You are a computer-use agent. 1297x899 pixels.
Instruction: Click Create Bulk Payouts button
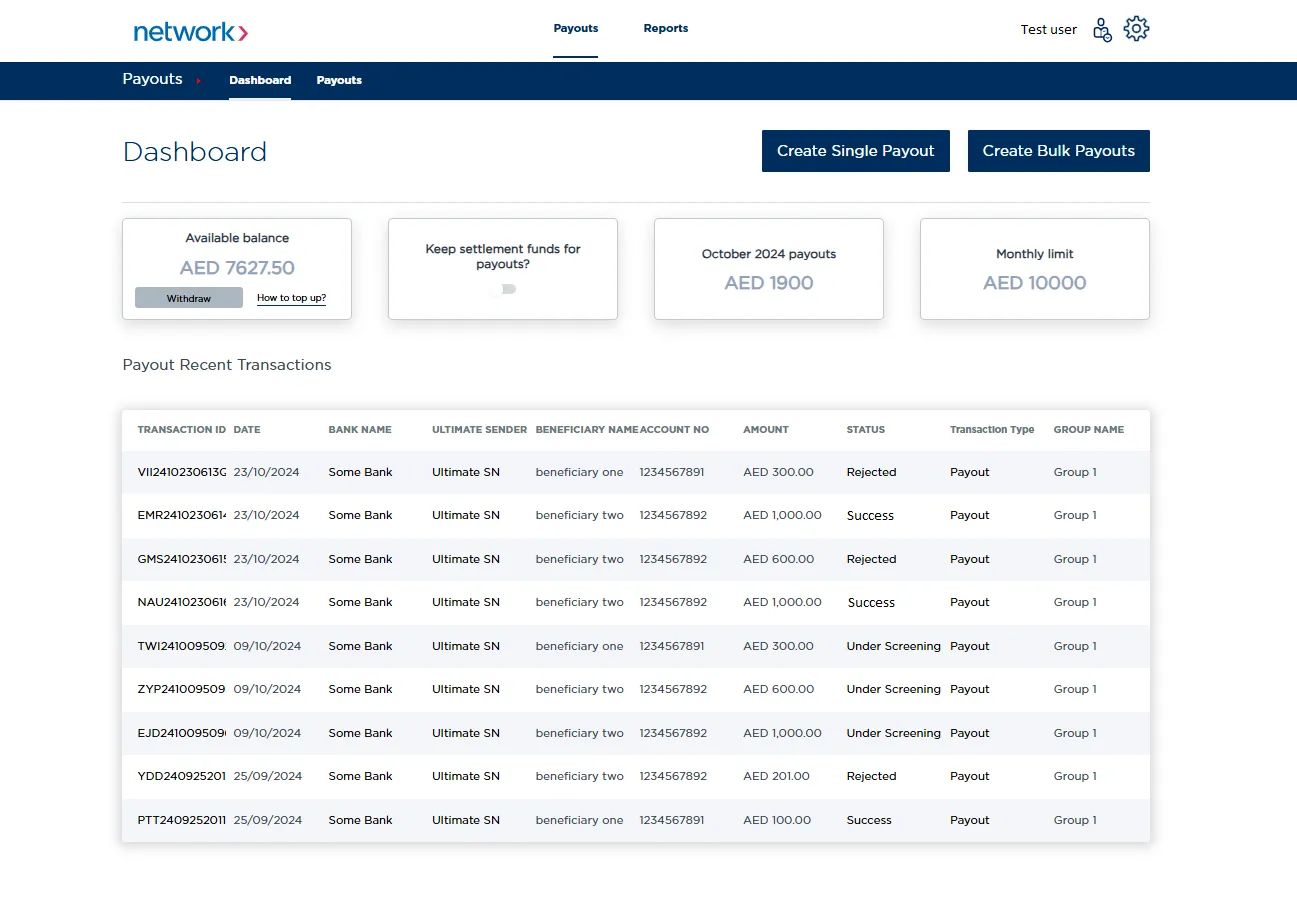(1059, 151)
